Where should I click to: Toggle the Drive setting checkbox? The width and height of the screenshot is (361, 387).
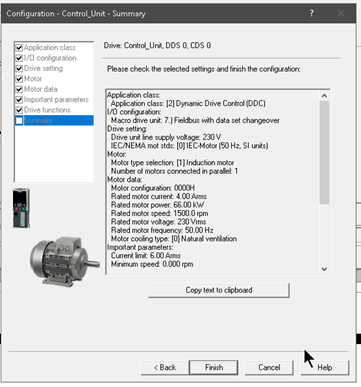point(19,69)
